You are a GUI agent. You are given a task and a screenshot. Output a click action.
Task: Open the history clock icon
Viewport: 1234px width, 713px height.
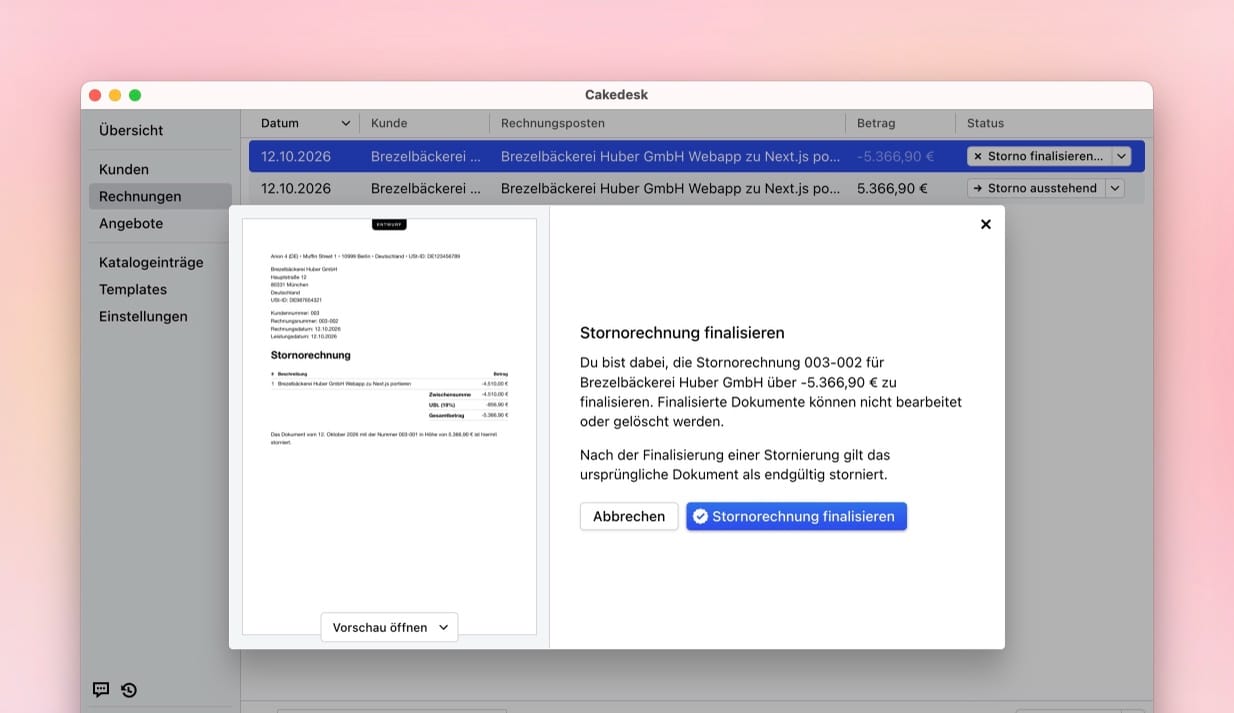click(129, 689)
